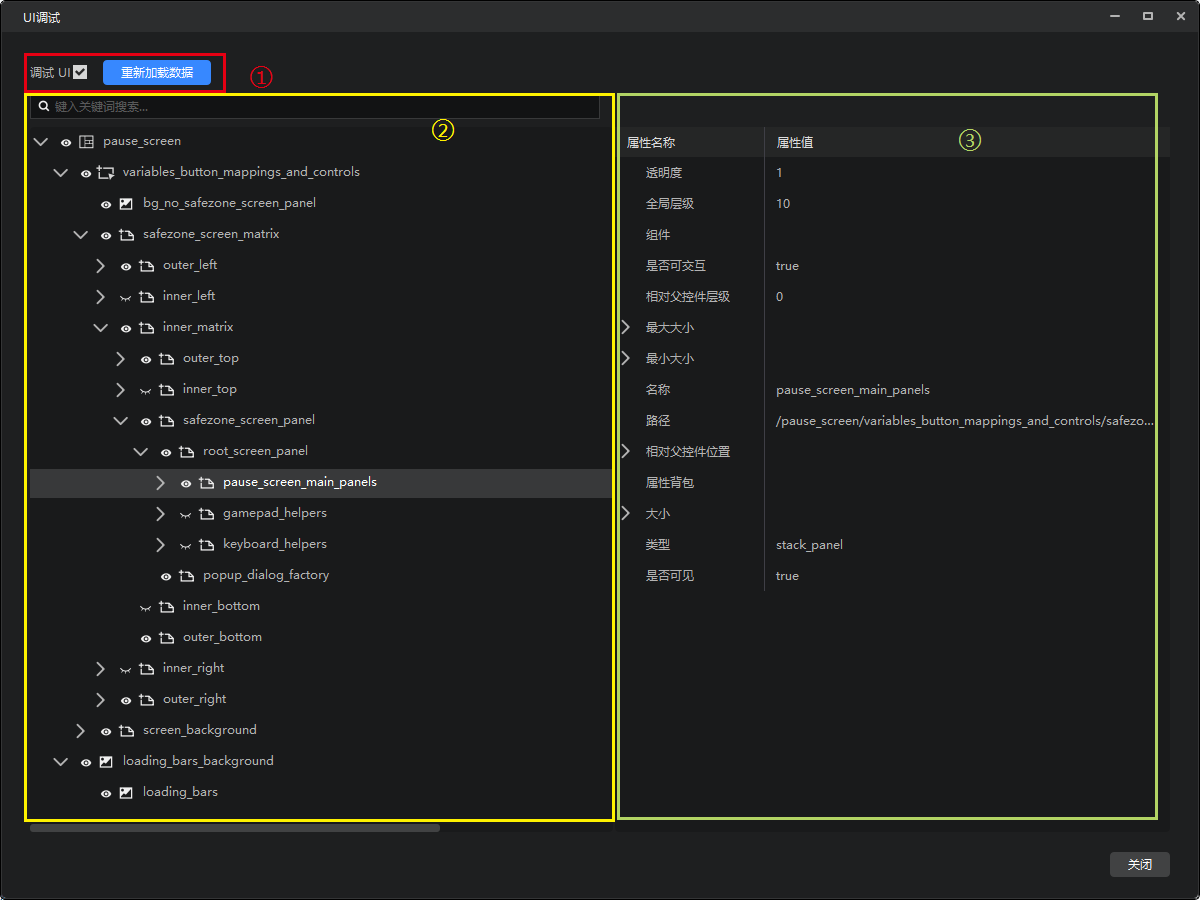Toggle visibility of pause_screen_main_panels
Viewport: 1200px width, 900px height.
pyautogui.click(x=186, y=484)
